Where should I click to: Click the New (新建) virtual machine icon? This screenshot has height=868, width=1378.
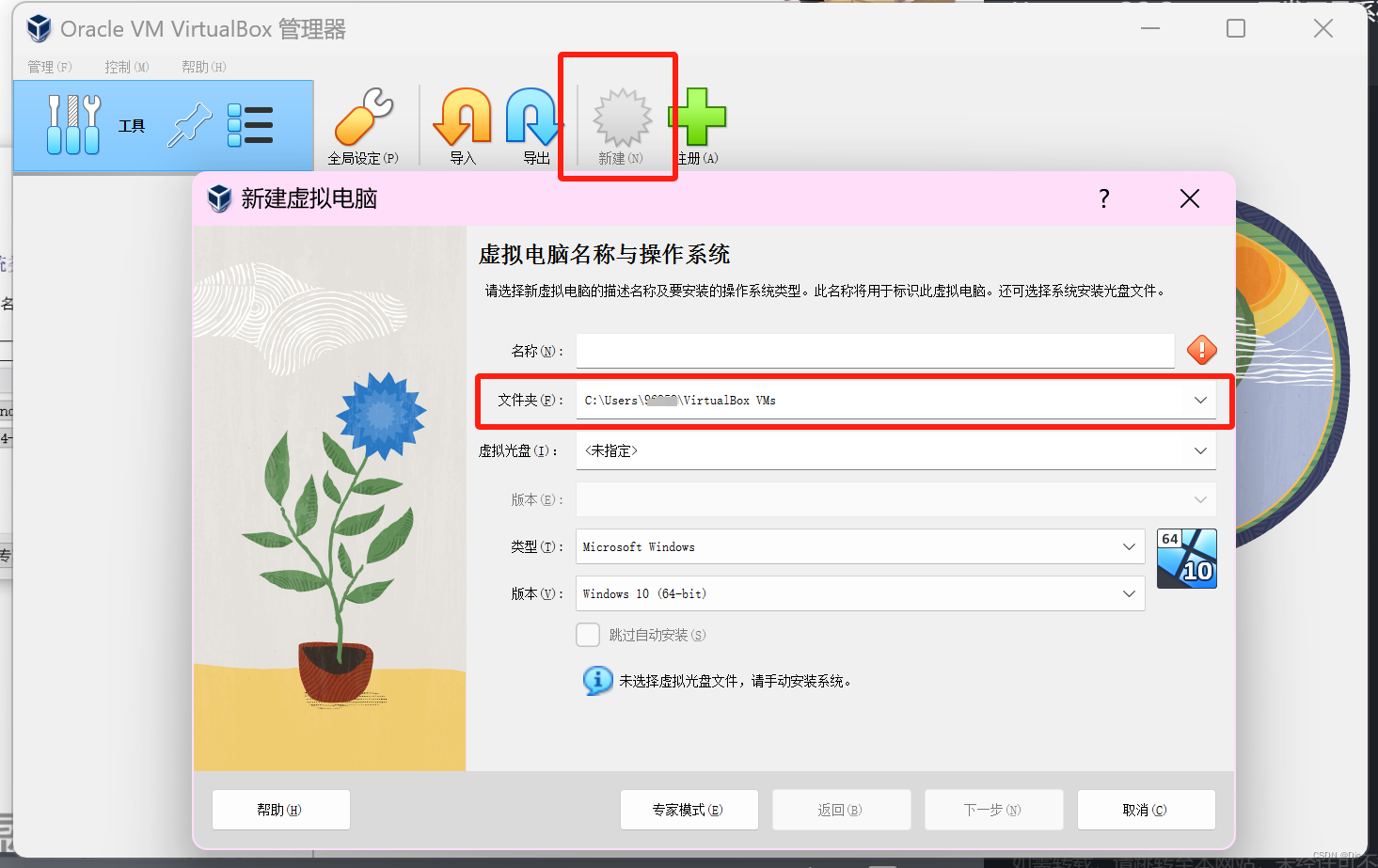click(622, 118)
